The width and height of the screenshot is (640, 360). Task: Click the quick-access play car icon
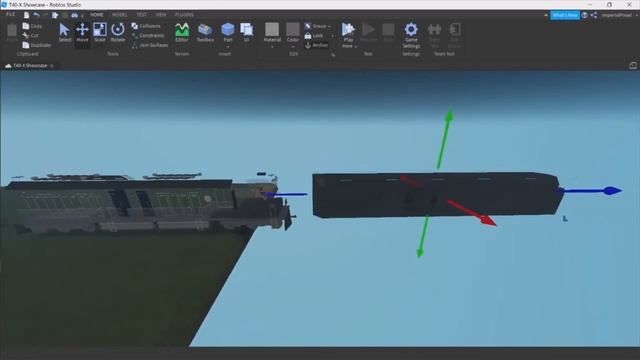click(x=74, y=15)
